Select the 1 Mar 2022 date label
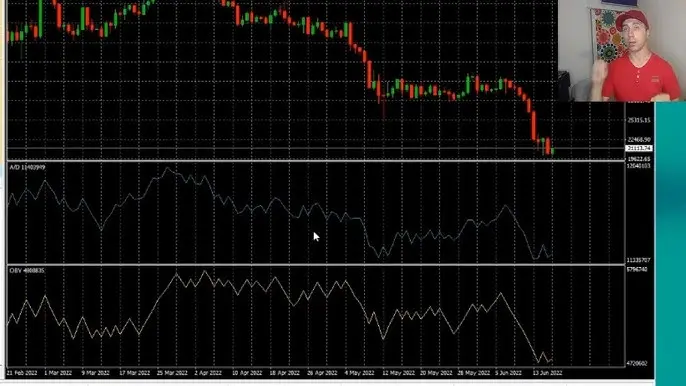Viewport: 686px width, 386px height. tap(58, 373)
